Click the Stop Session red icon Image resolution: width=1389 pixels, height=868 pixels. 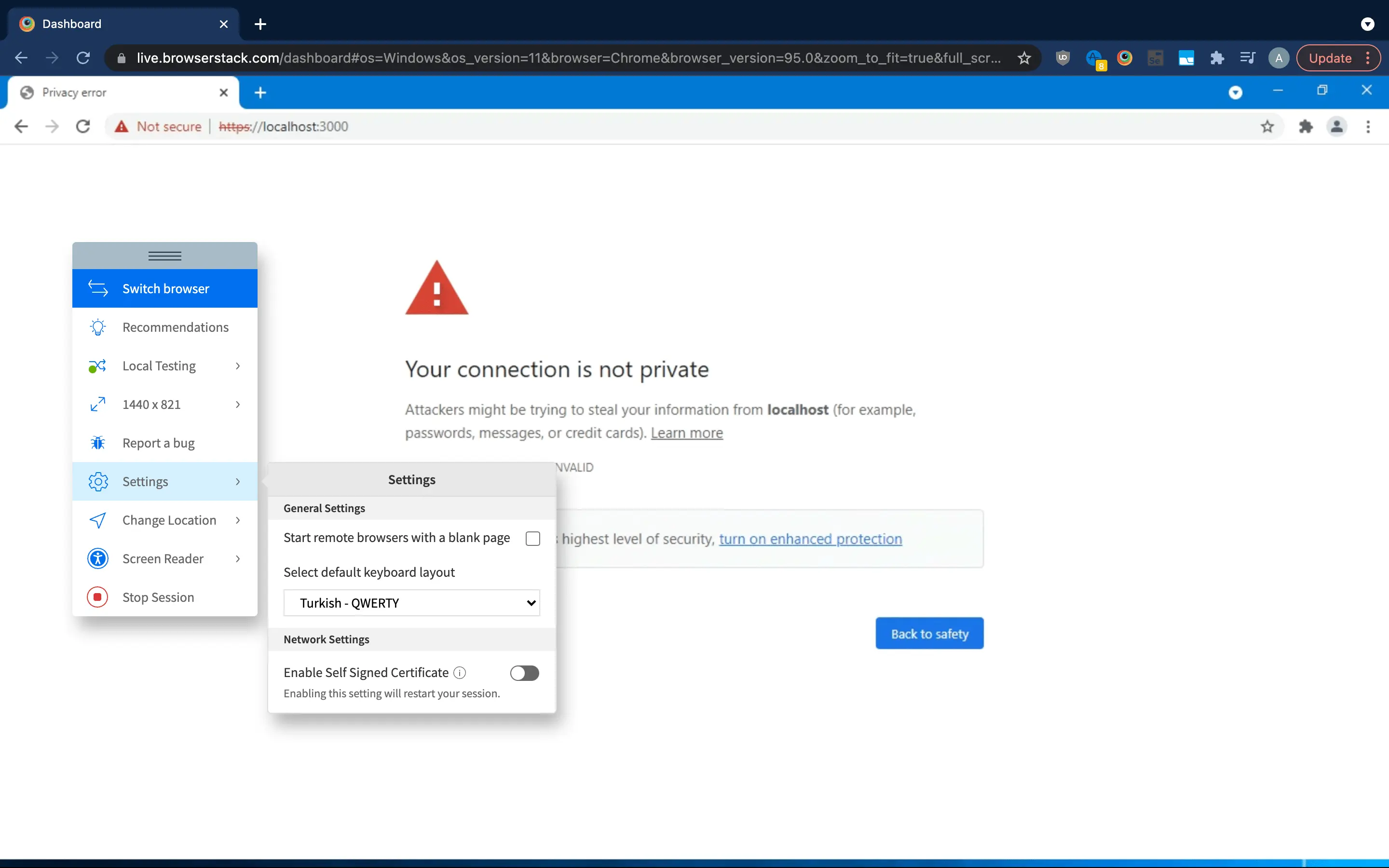pyautogui.click(x=97, y=597)
